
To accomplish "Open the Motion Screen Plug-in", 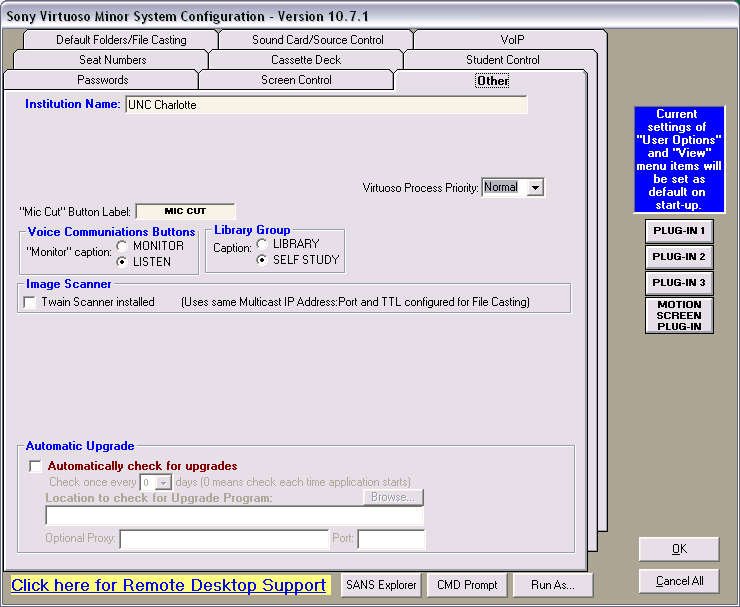I will tap(679, 315).
